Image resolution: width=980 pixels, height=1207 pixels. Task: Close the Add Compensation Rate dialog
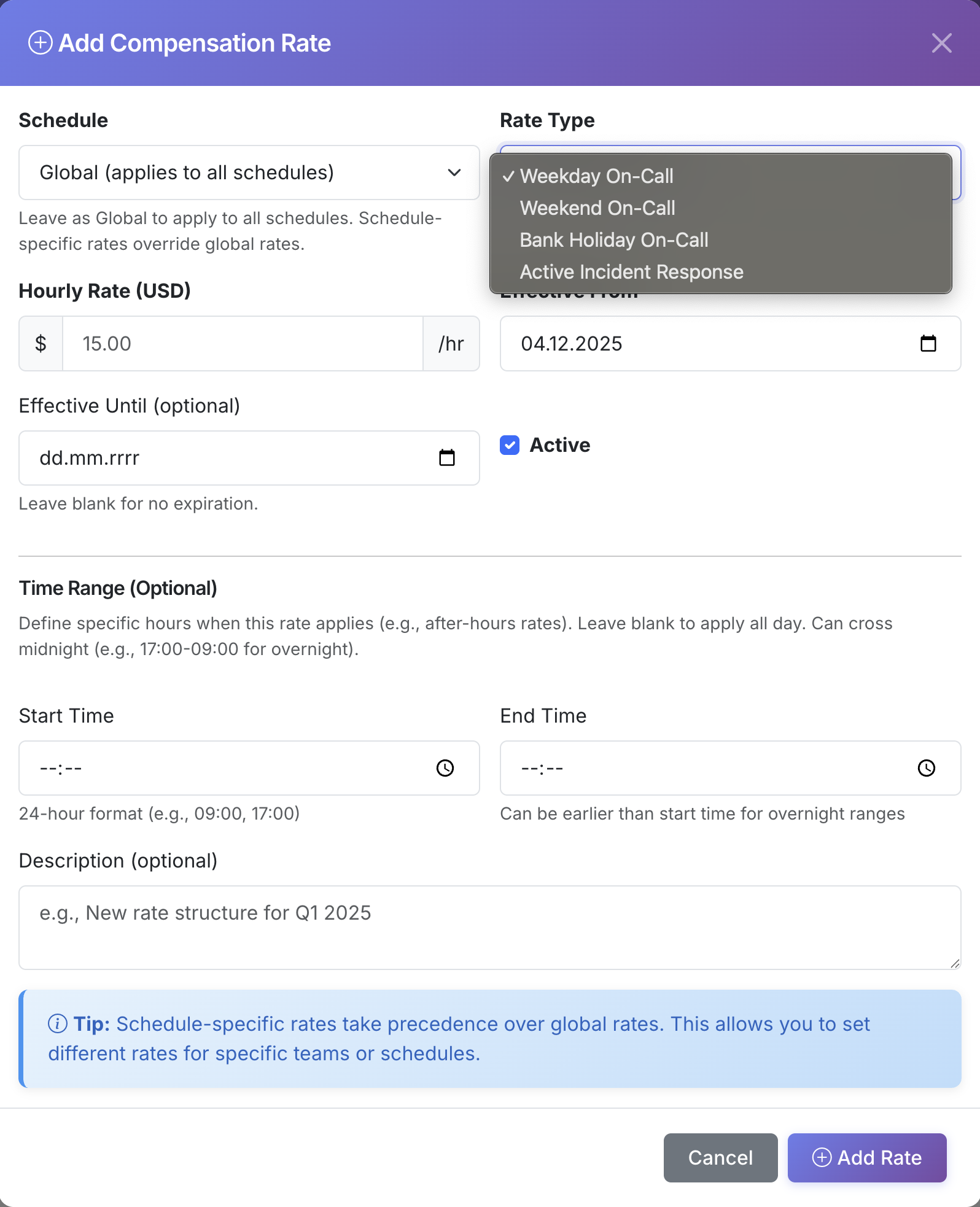(941, 44)
